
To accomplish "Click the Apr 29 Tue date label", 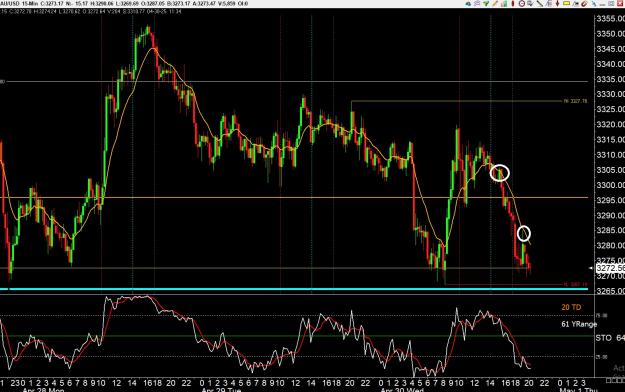I will pos(221,390).
